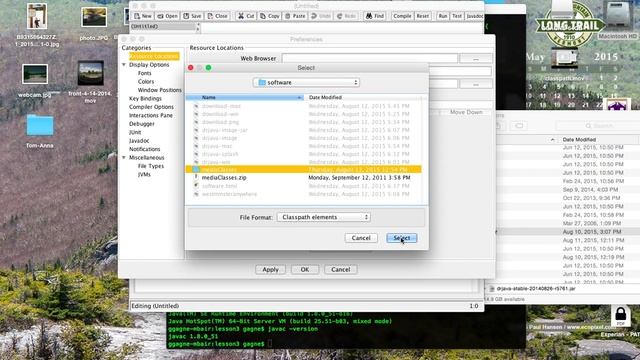The height and width of the screenshot is (360, 640).
Task: Click Copy in the DrJava toolbar
Action: coord(270,16)
